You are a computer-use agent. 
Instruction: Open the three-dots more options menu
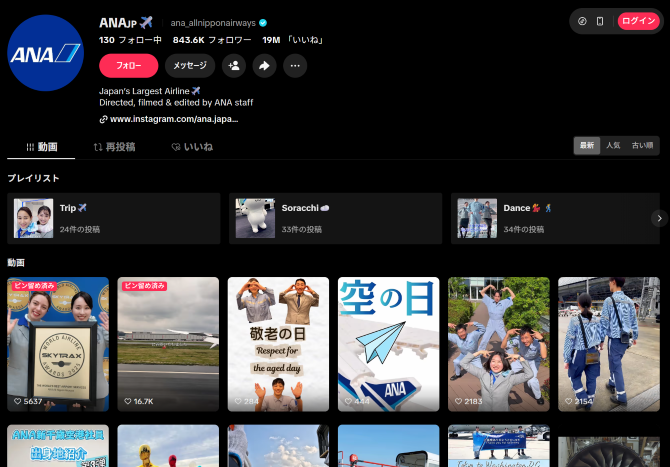[x=295, y=65]
